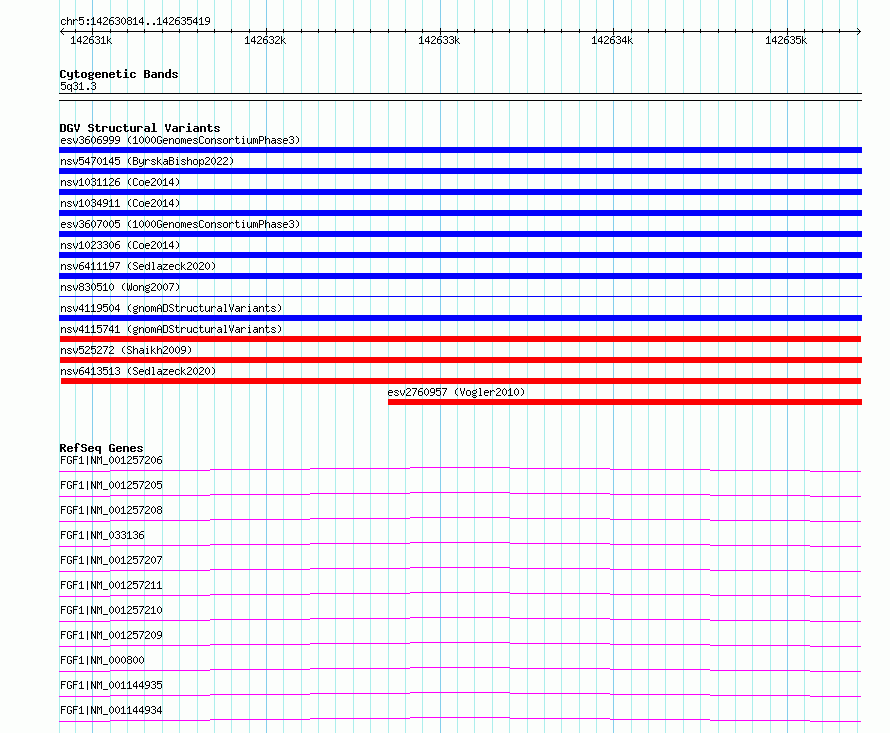Click the red bar under nsv4115741
The image size is (890, 733).
(x=460, y=339)
